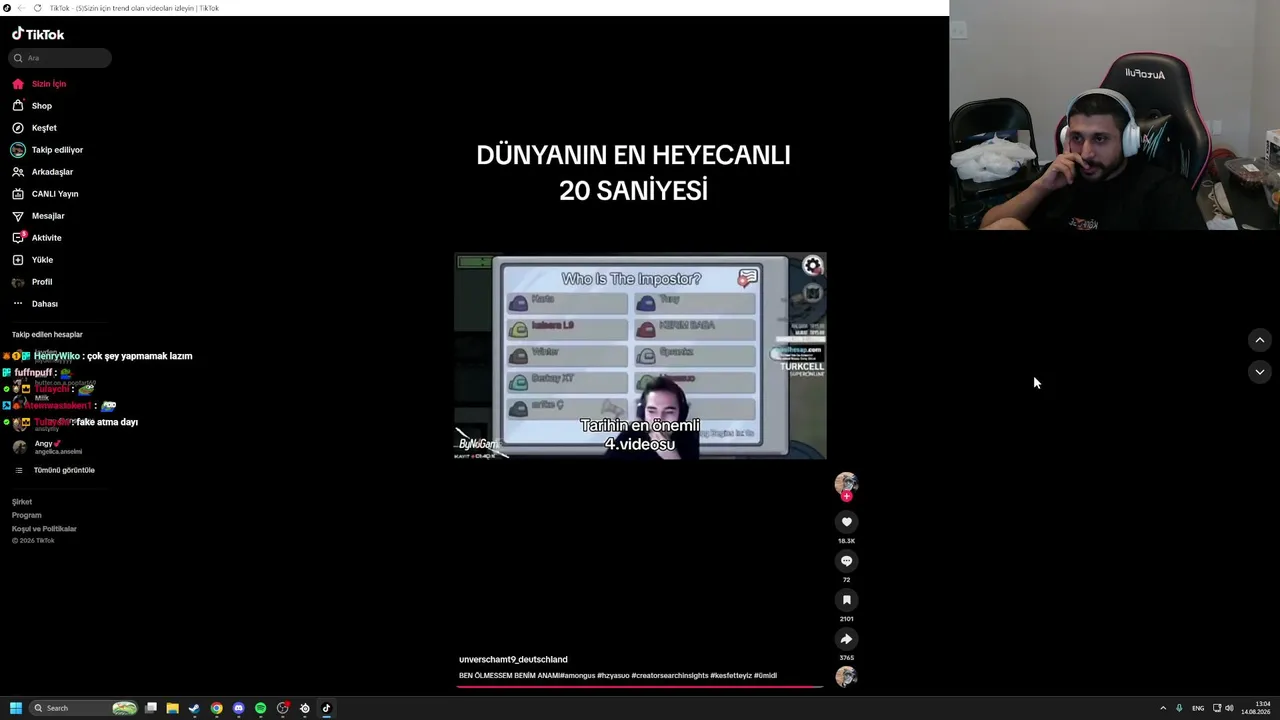This screenshot has height=720, width=1280.
Task: Open Takip ediliyor following feed
Action: coord(48,150)
